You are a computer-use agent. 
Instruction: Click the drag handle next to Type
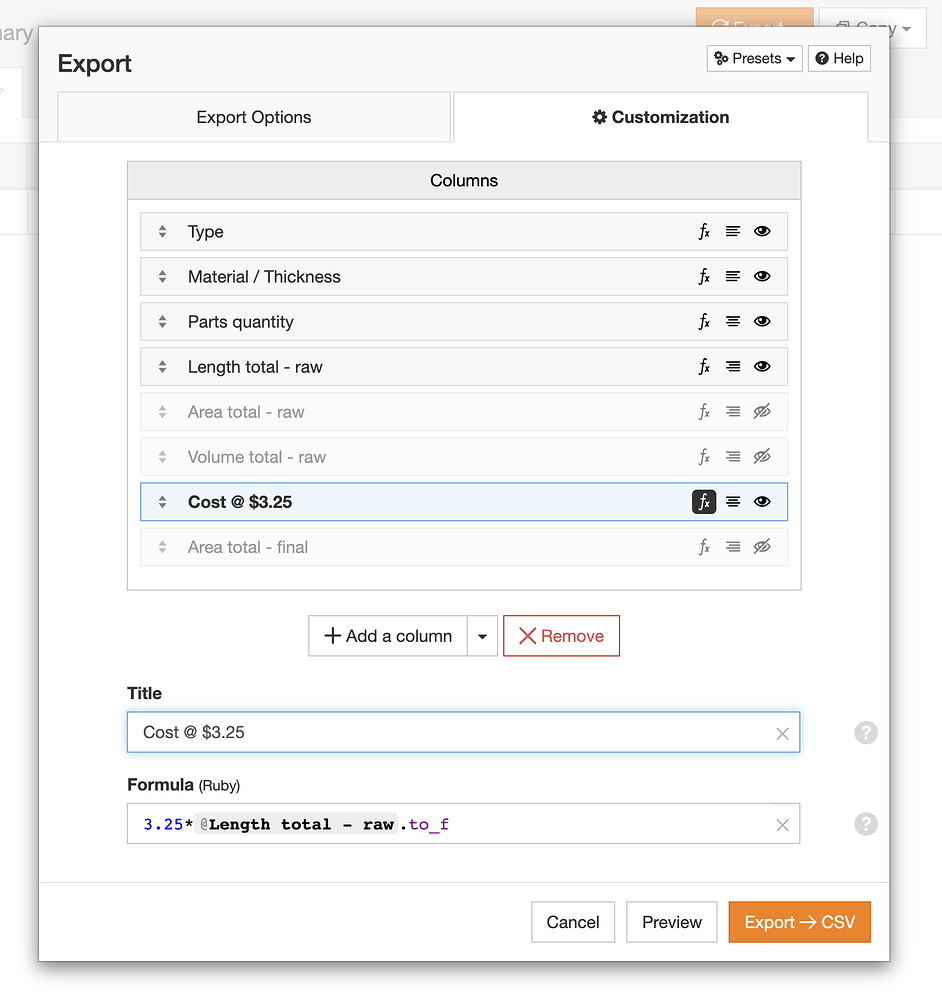(x=162, y=231)
